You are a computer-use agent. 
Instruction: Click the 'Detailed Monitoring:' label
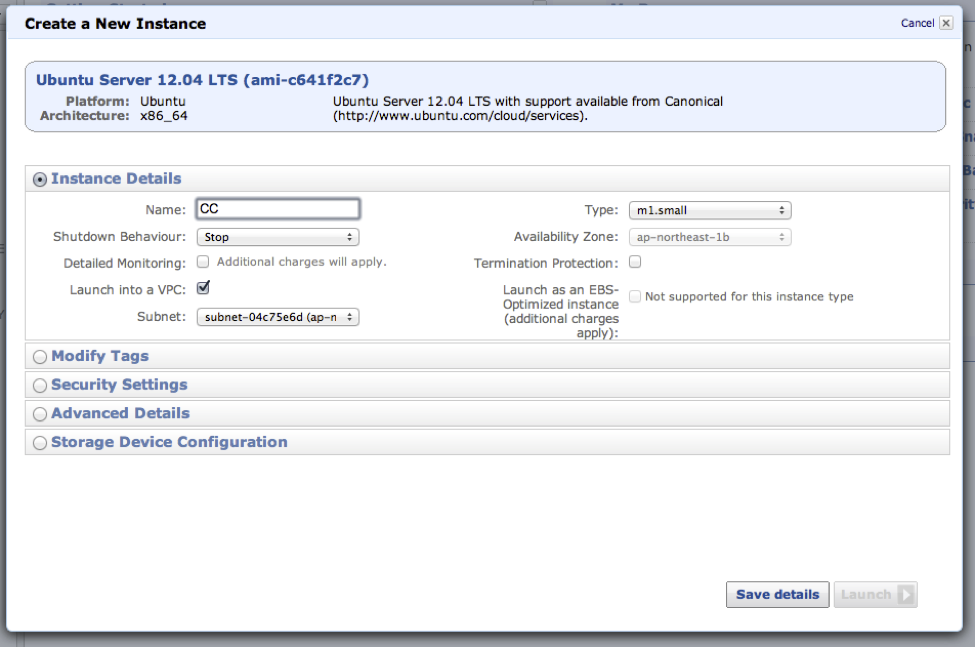click(124, 264)
